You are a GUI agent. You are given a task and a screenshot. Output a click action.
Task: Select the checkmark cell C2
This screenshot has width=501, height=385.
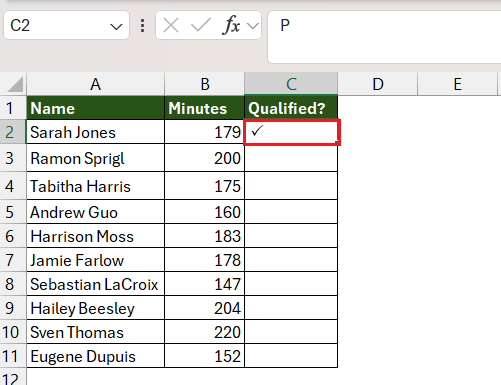pyautogui.click(x=292, y=132)
